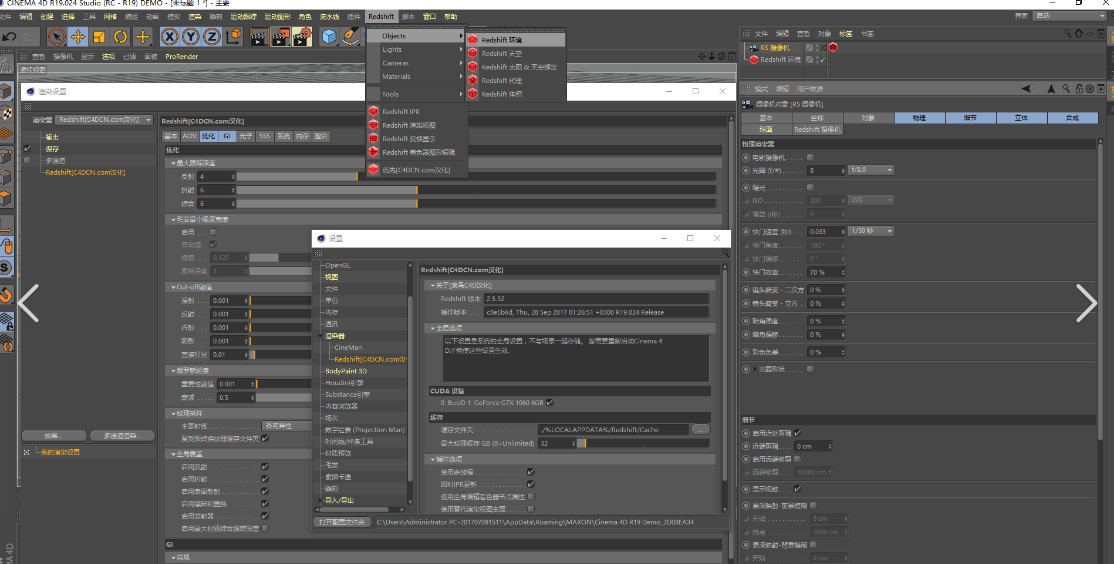This screenshot has width=1114, height=564.
Task: Toggle the green checkmark on Redshift environment object
Action: 822,60
